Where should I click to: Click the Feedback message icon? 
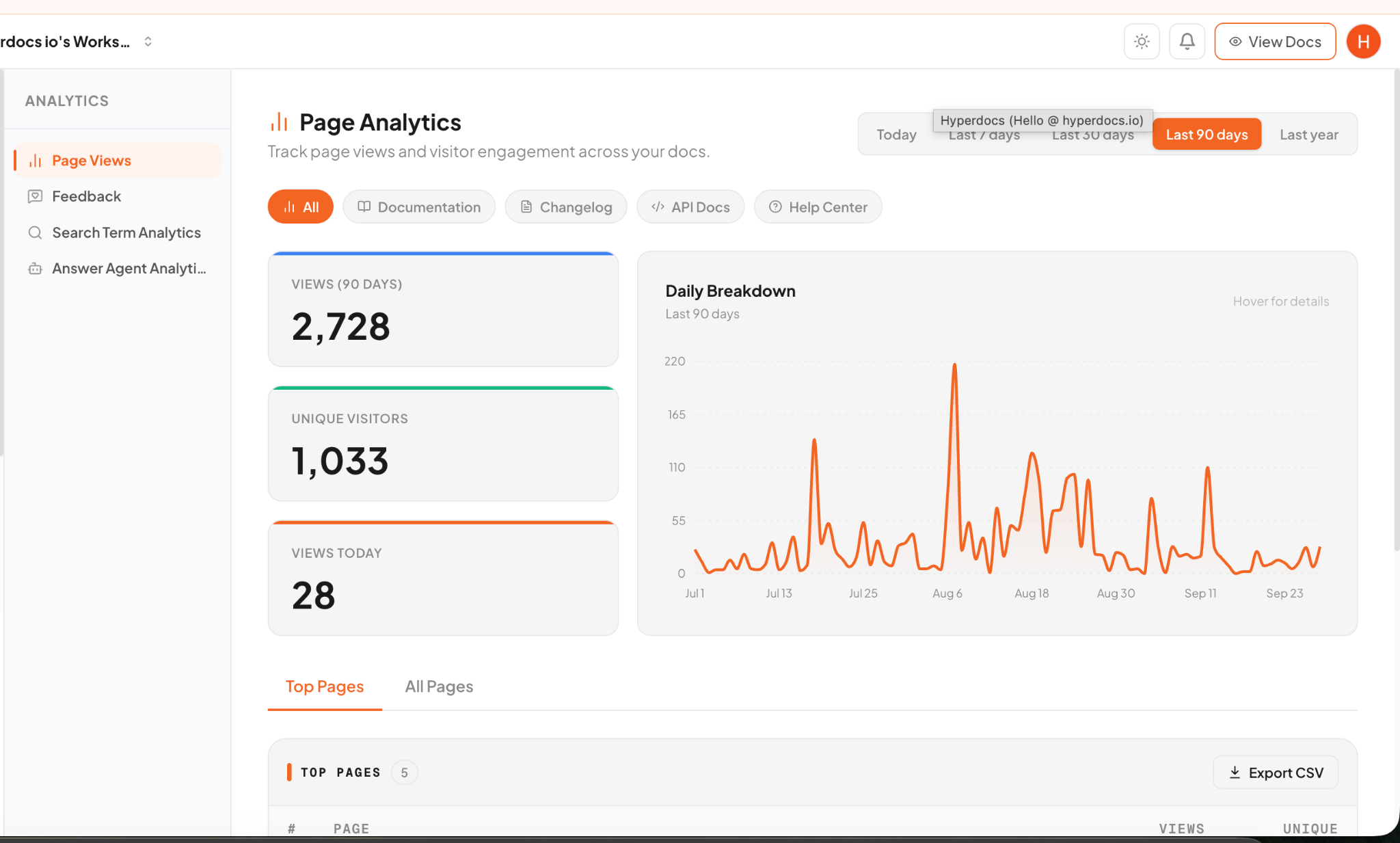pos(35,197)
